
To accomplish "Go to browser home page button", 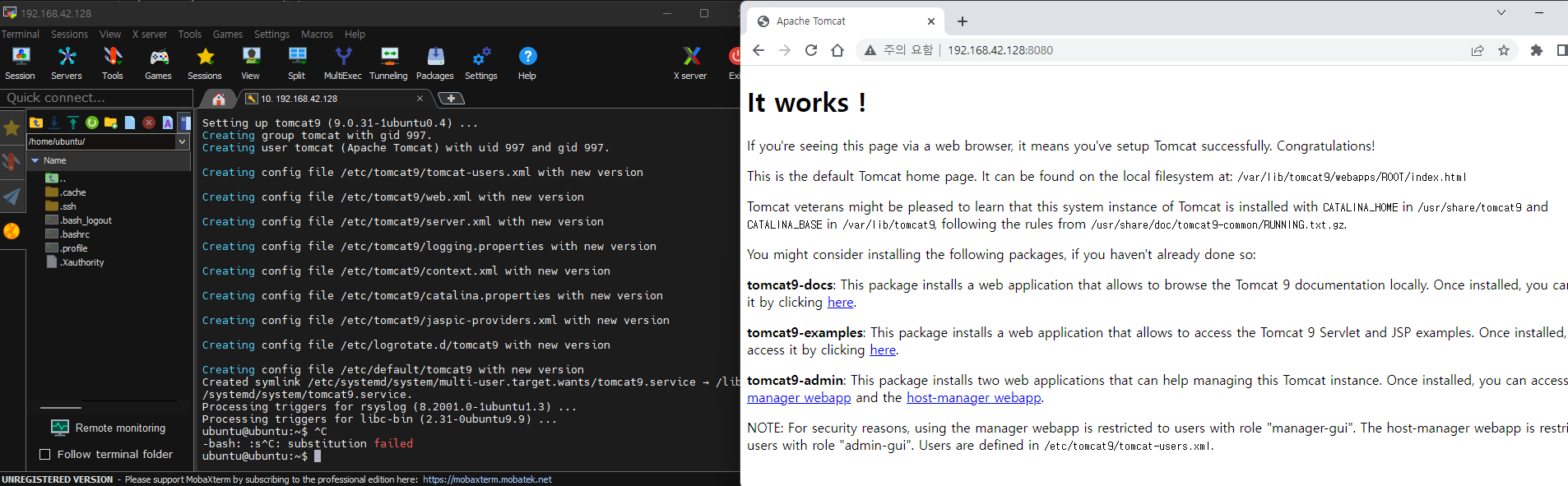I will (x=837, y=50).
